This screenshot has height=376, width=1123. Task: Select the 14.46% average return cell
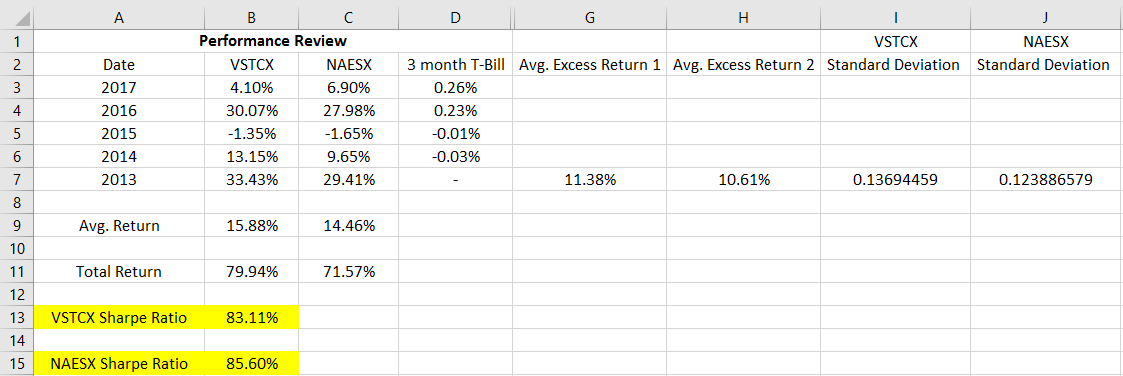point(349,226)
